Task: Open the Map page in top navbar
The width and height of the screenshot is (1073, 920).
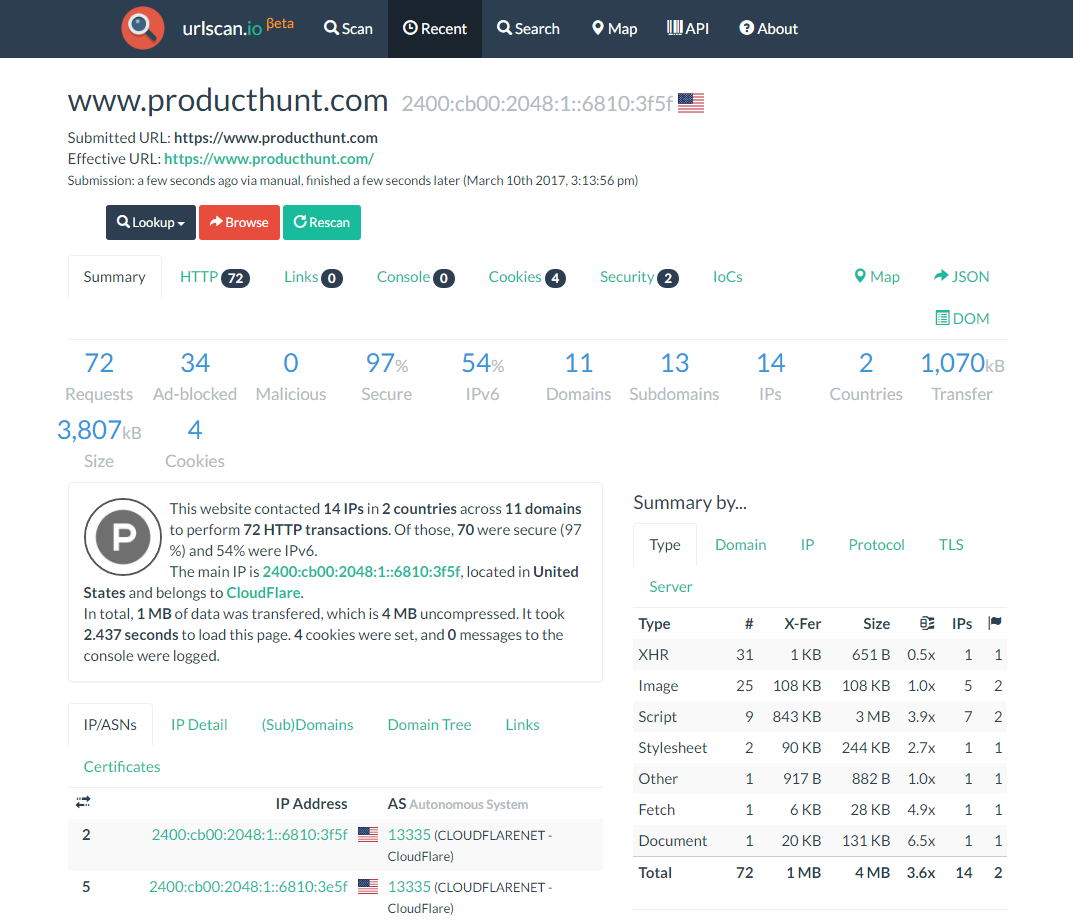Action: [x=615, y=29]
